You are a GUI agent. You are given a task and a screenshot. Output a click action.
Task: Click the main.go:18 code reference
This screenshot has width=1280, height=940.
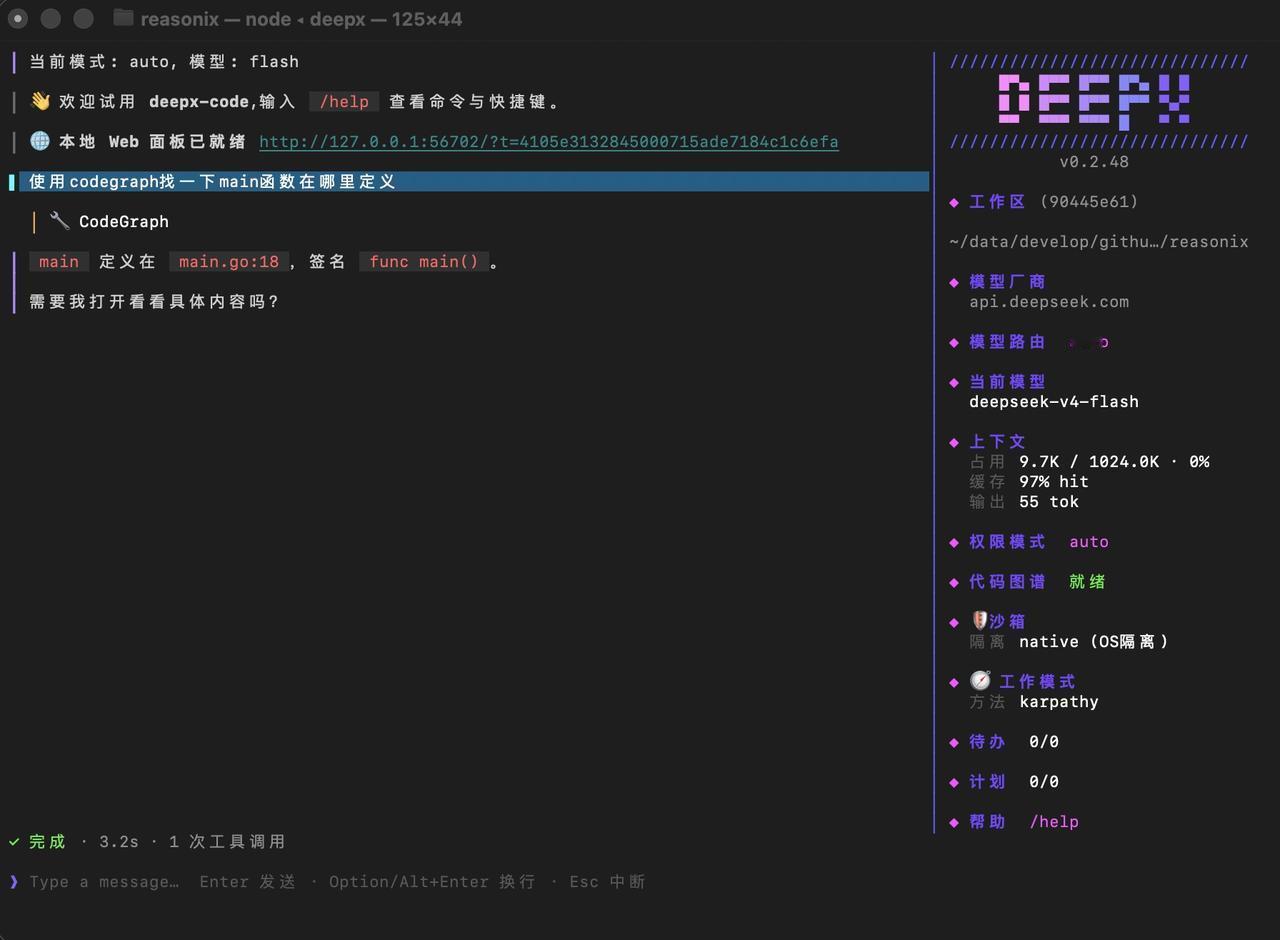pyautogui.click(x=229, y=262)
